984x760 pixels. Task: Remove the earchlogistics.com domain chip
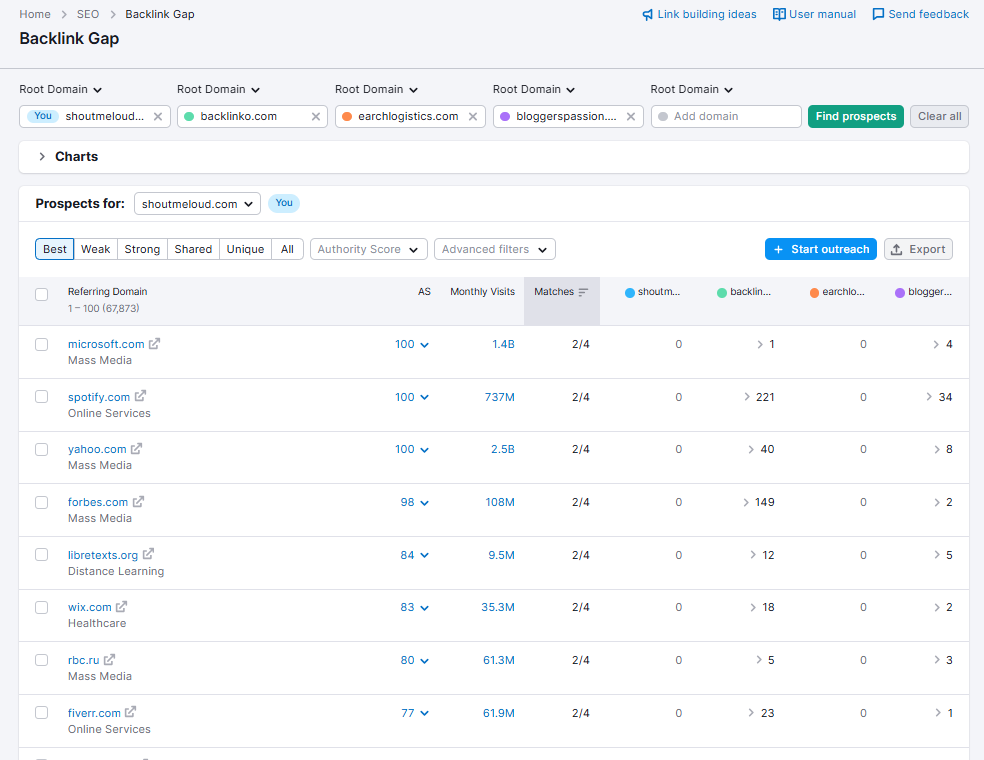tap(472, 116)
